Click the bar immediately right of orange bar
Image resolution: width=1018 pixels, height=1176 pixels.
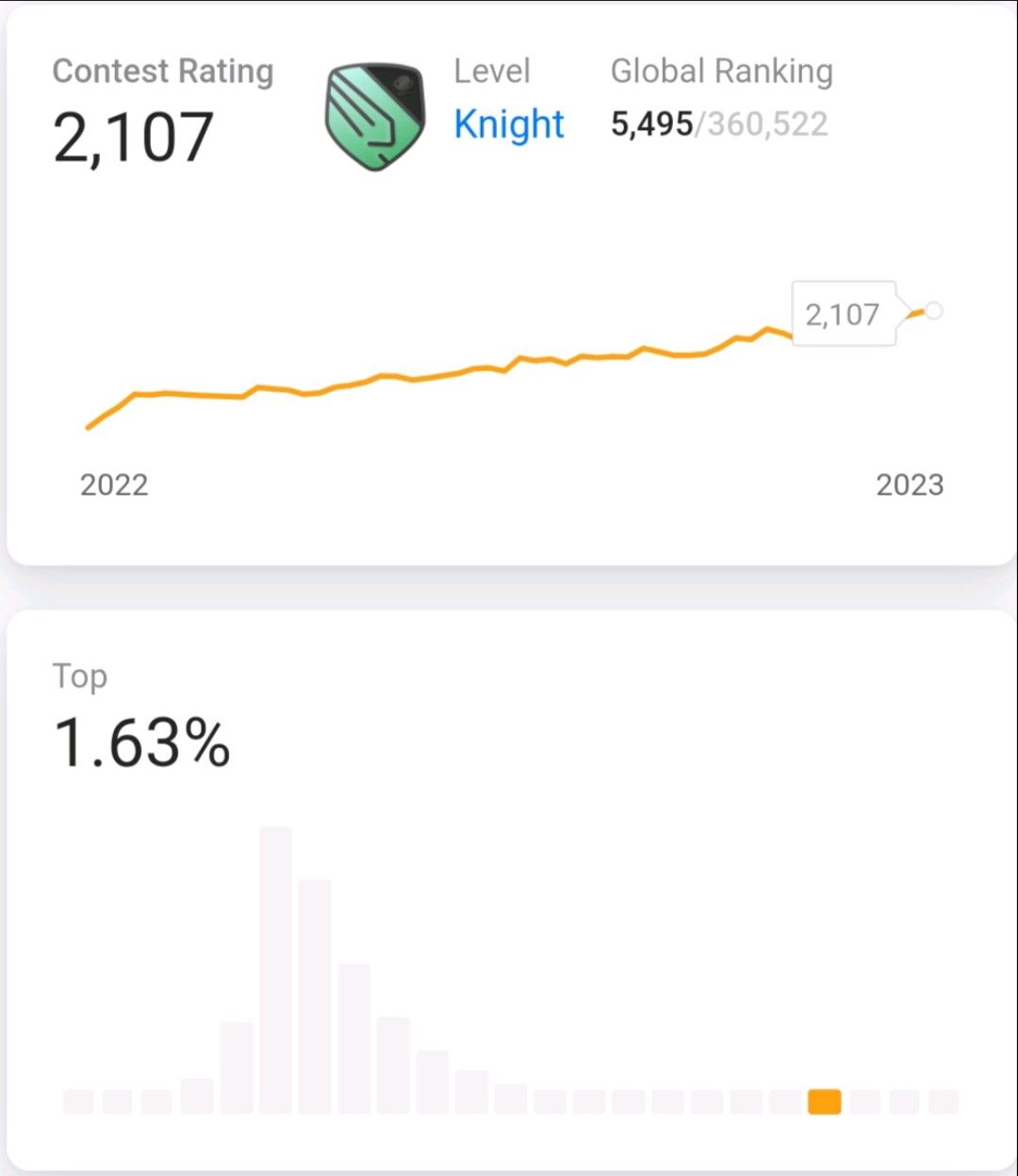(x=864, y=1102)
